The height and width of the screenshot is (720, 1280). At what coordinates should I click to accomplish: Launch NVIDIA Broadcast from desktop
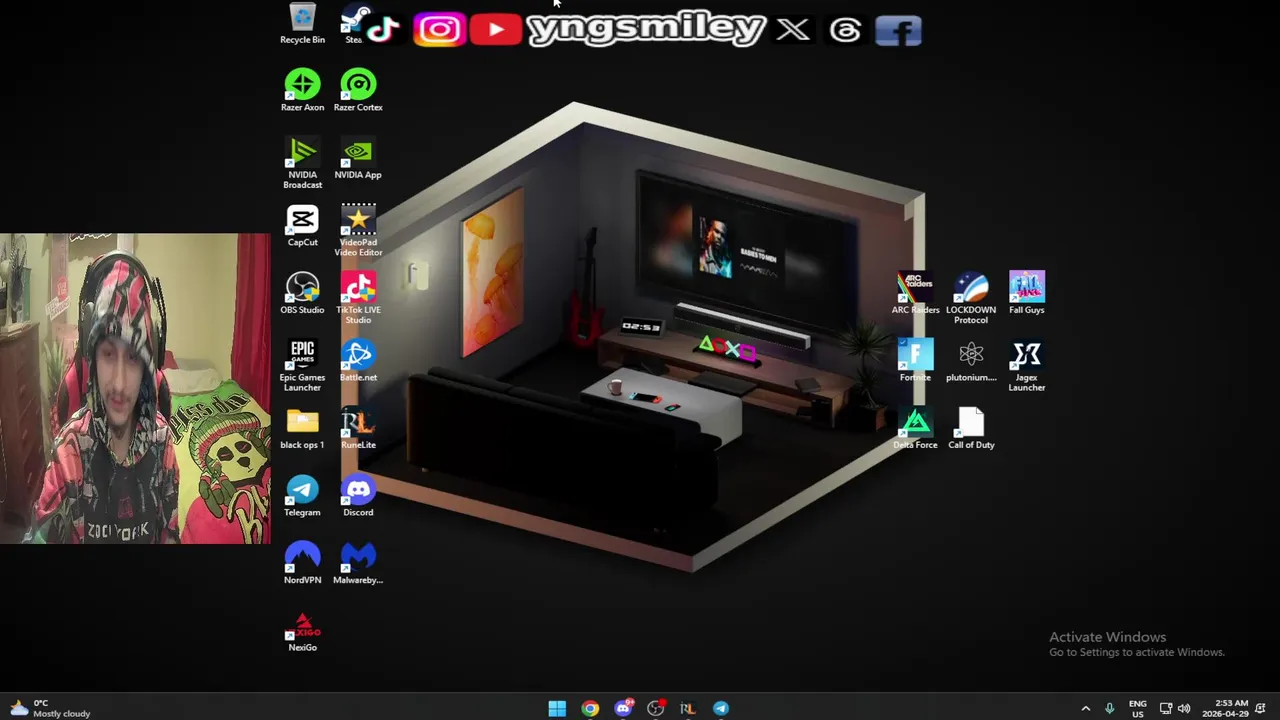coord(302,163)
